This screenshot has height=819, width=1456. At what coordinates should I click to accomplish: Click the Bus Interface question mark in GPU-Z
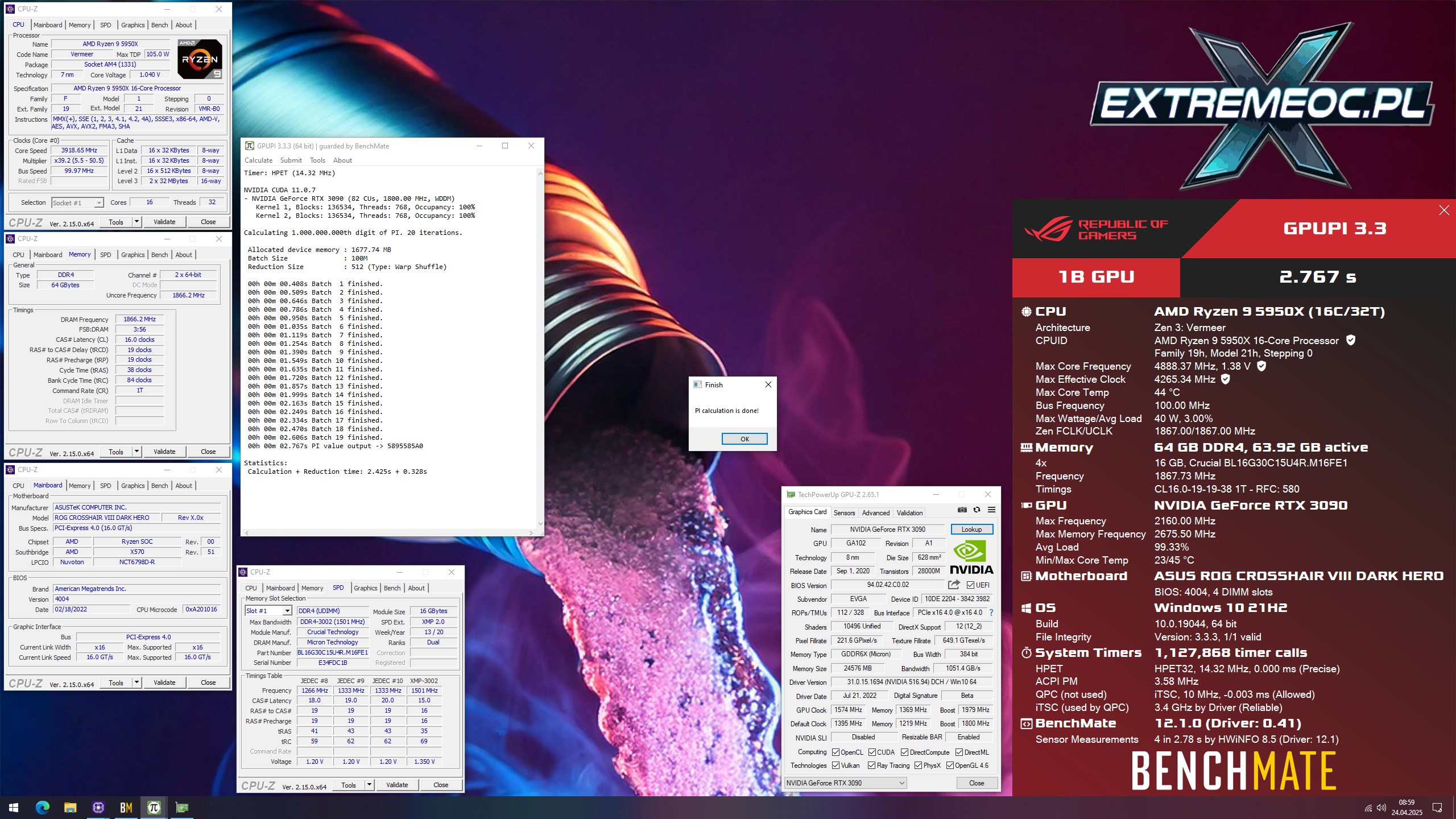[x=991, y=613]
